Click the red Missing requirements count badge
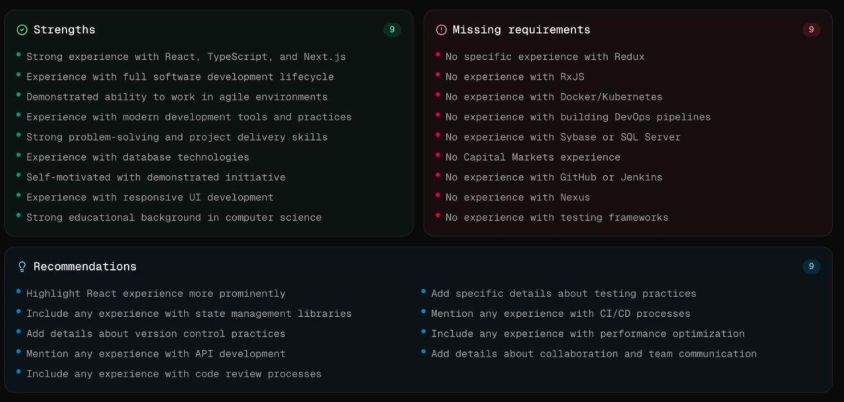The width and height of the screenshot is (844, 402). [811, 30]
